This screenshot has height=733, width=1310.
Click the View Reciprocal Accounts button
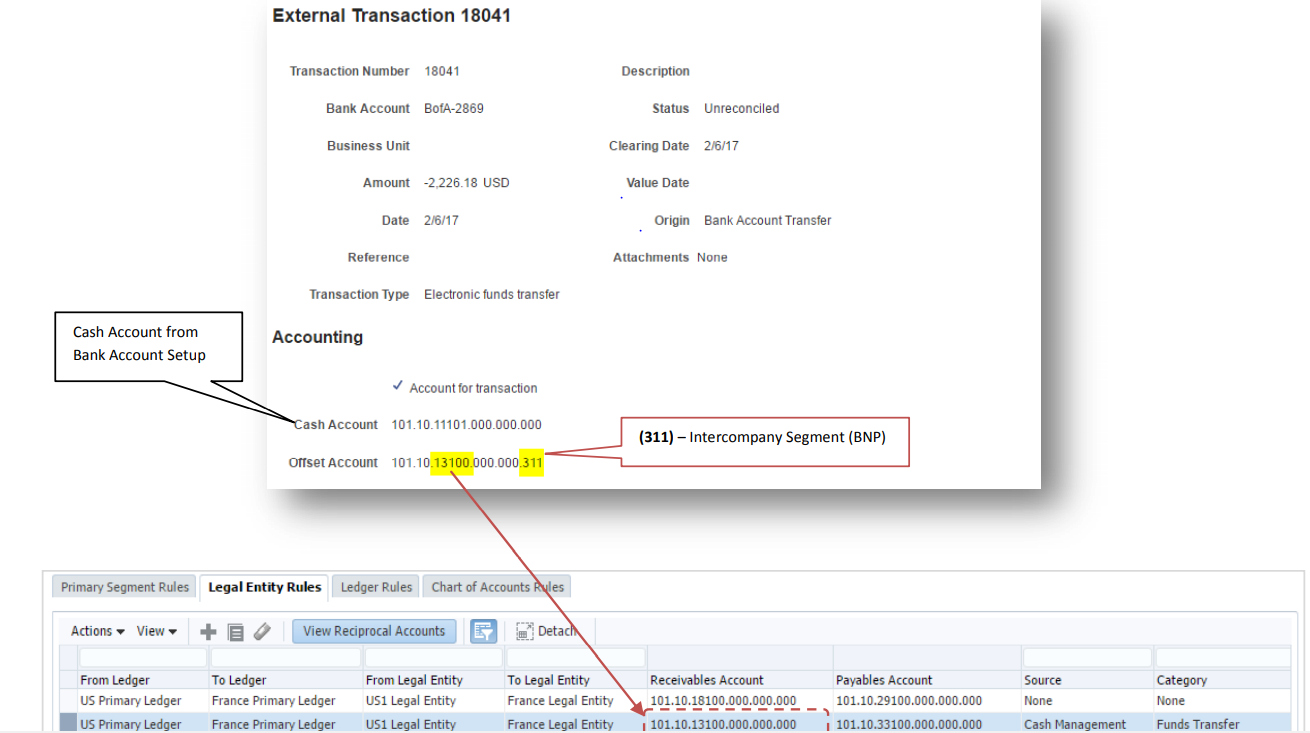(x=374, y=630)
